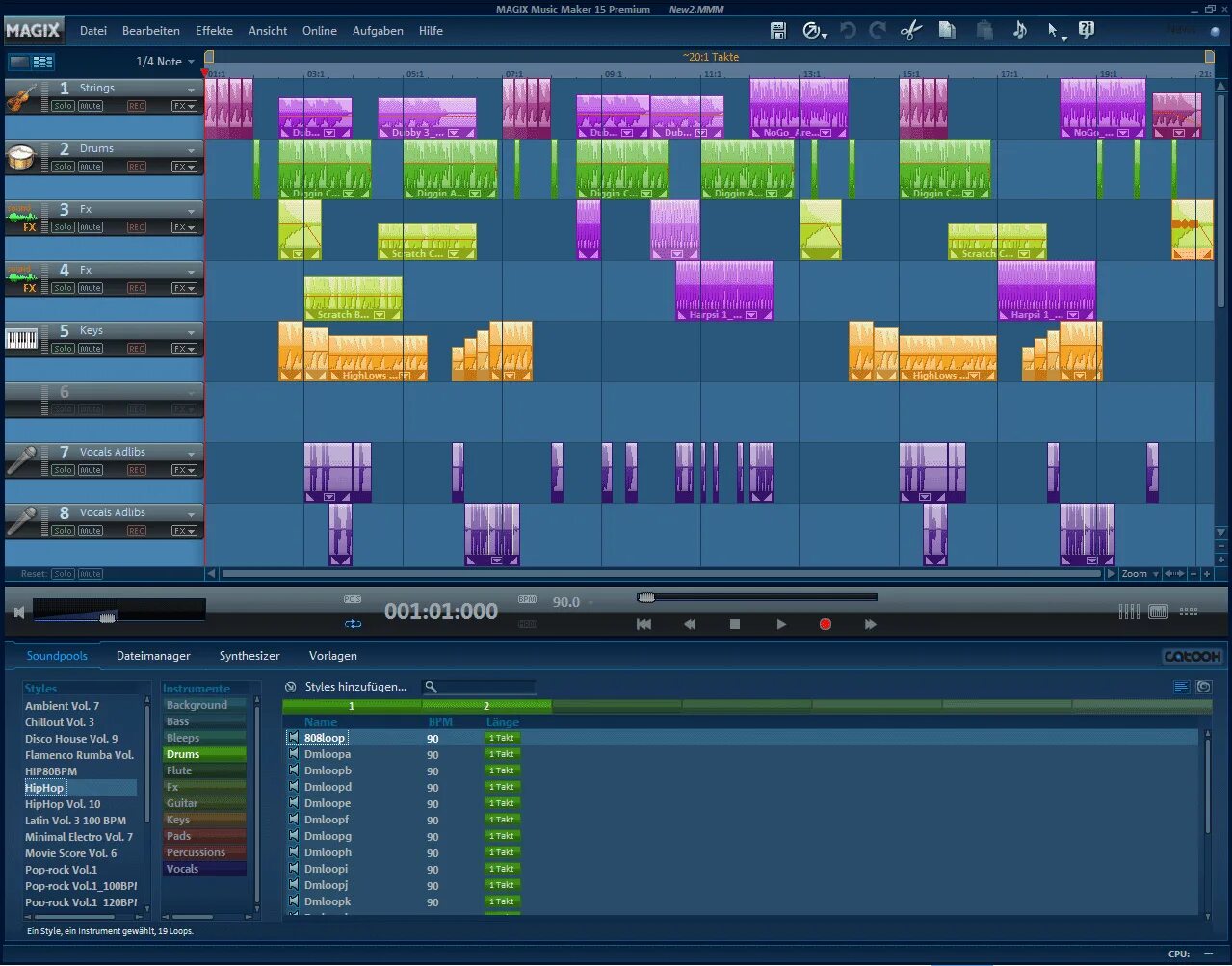Click the microphone icon on track 7
1232x966 pixels.
(22, 460)
